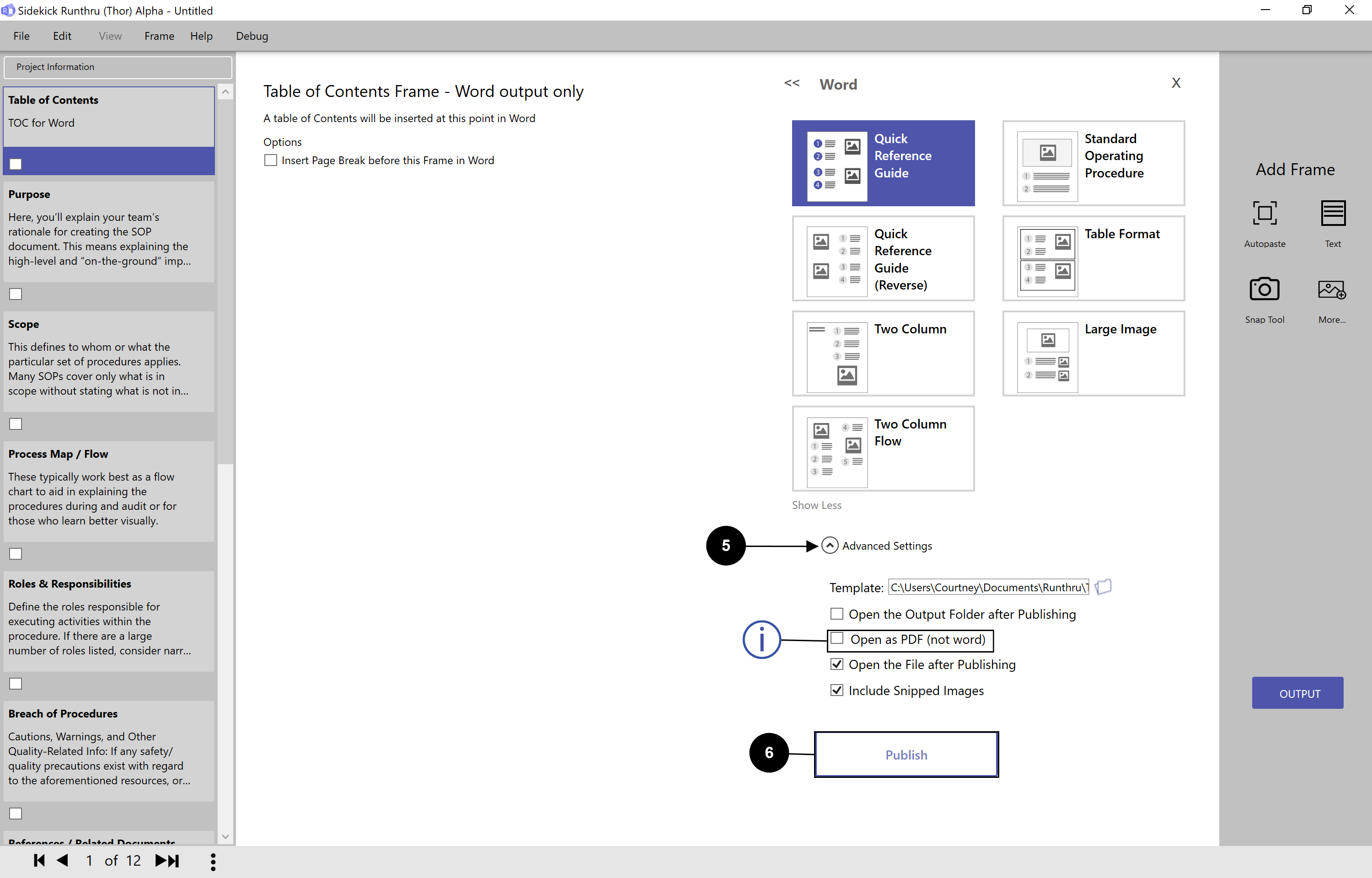Jump to the first frame

39,860
